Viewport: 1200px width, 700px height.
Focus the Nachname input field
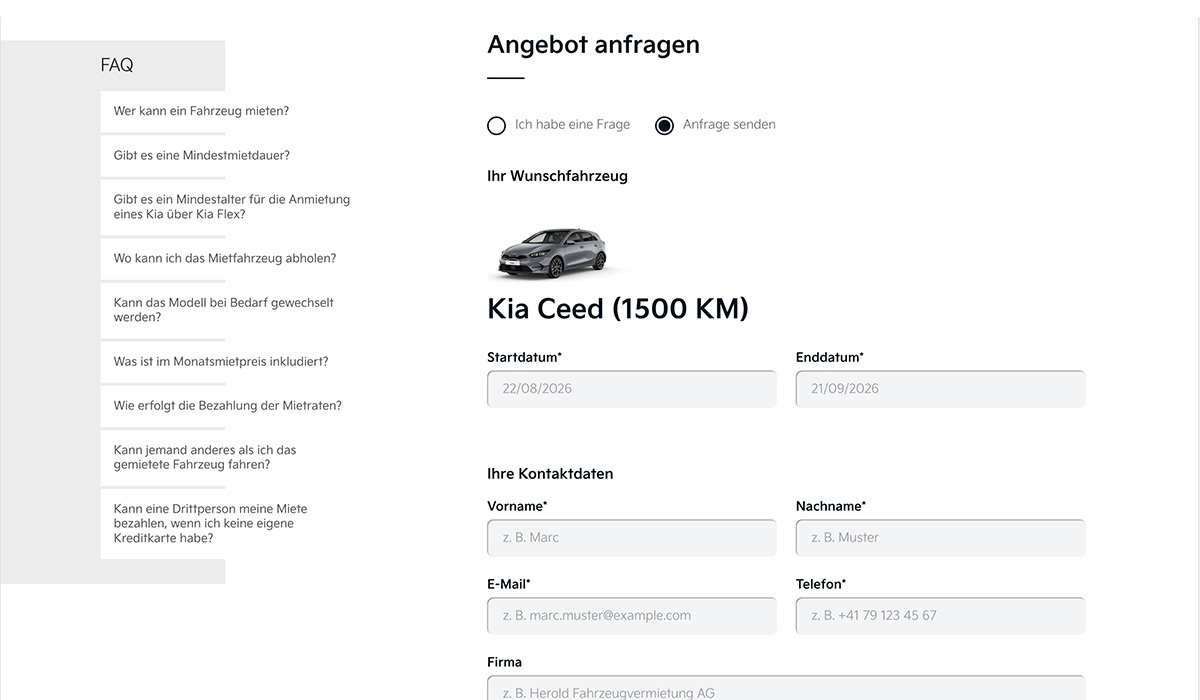click(x=941, y=538)
